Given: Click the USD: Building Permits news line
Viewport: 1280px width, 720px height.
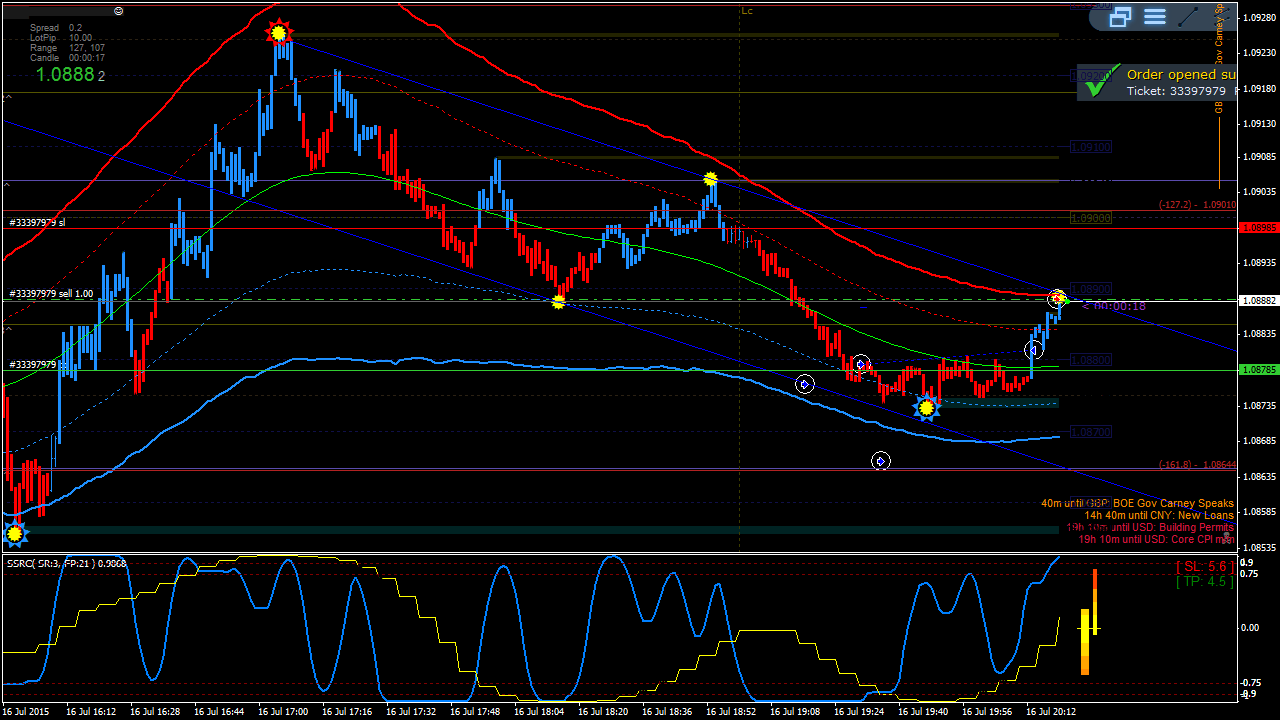Looking at the screenshot, I should [1150, 527].
